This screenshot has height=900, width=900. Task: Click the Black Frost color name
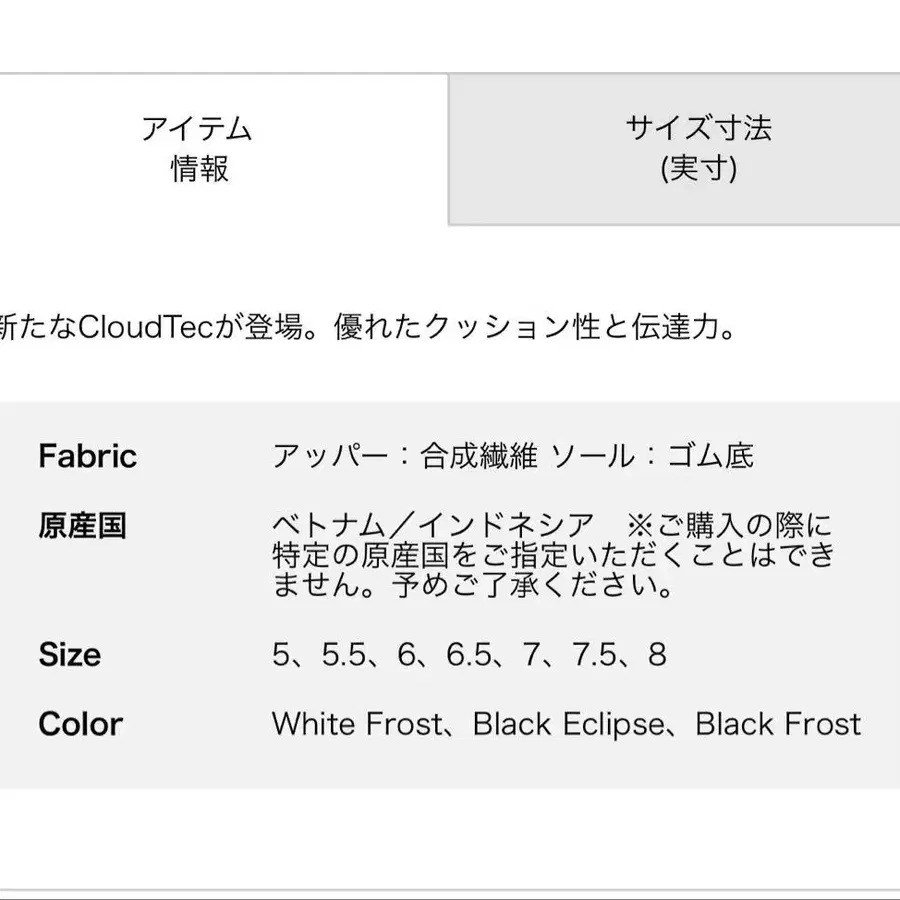pos(778,724)
